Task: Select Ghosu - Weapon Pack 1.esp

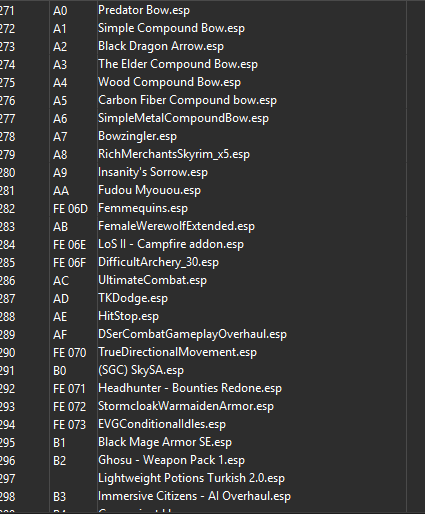Action: coord(171,460)
